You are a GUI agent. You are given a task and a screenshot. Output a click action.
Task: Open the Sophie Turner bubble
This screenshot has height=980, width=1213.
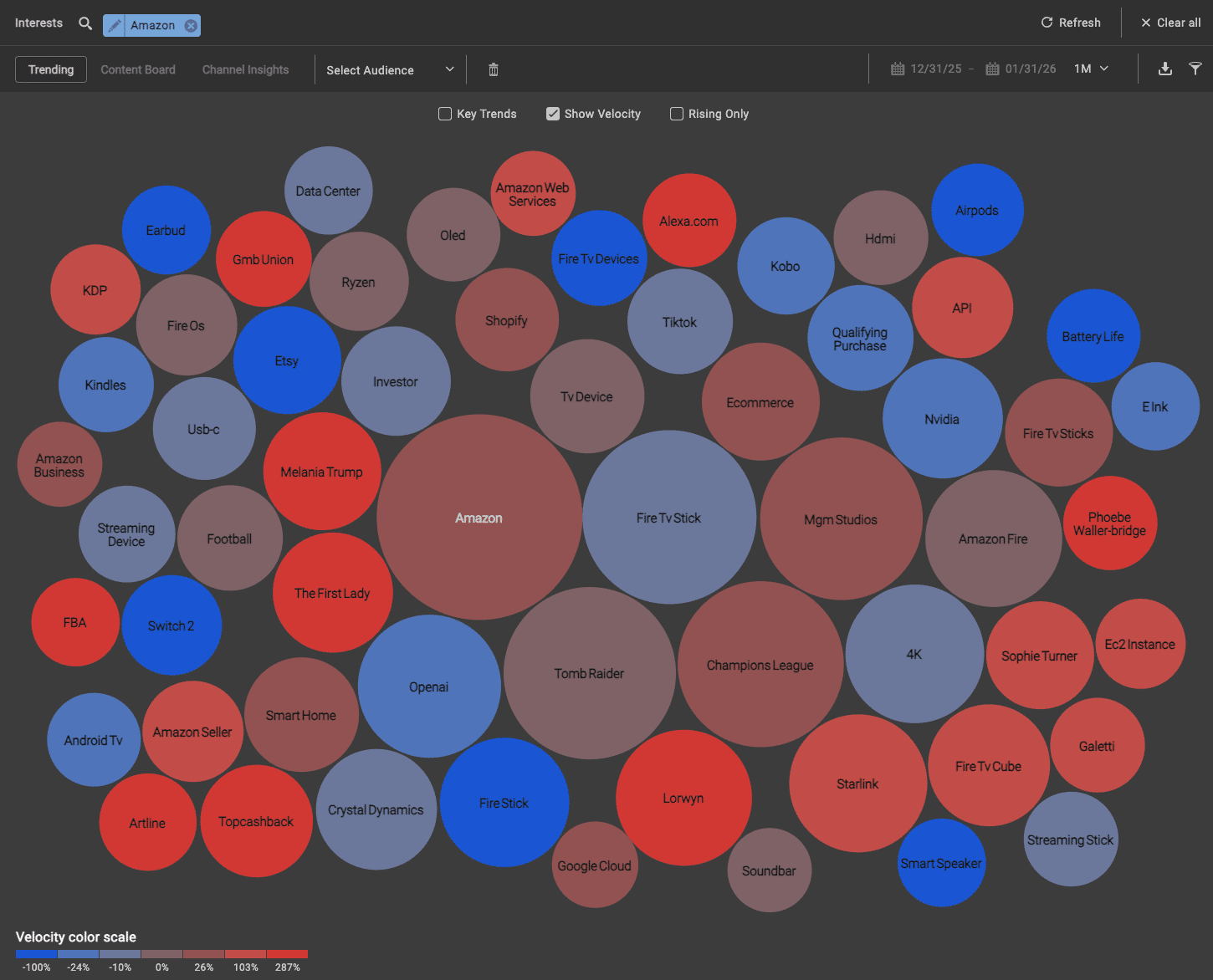pyautogui.click(x=1040, y=656)
